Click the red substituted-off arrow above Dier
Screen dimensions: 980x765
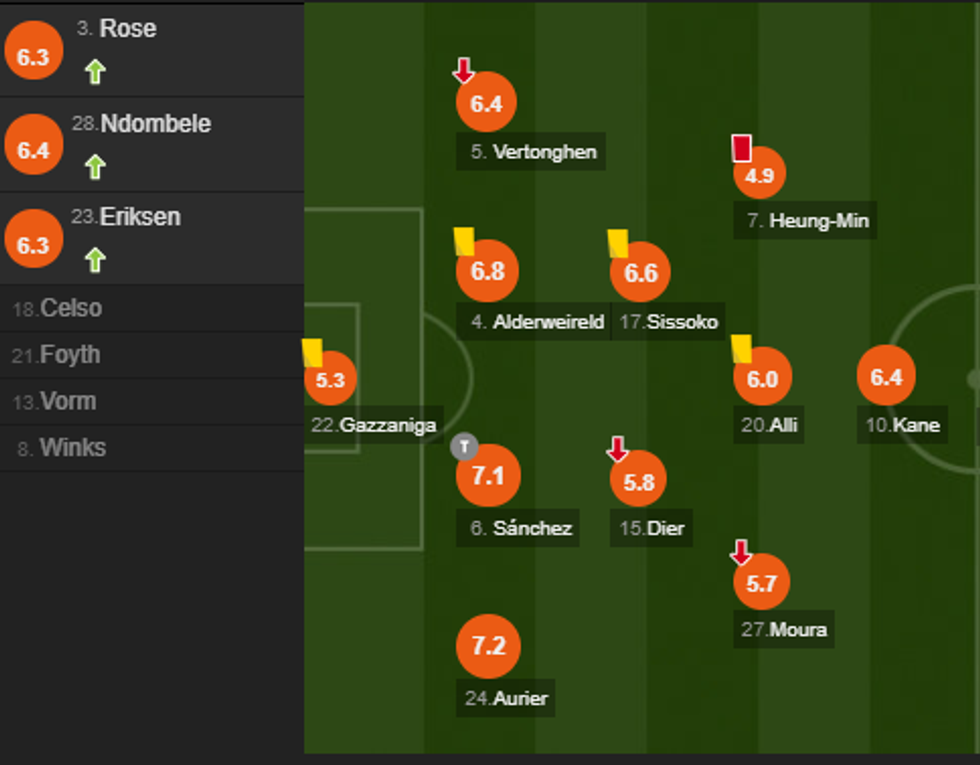(618, 449)
